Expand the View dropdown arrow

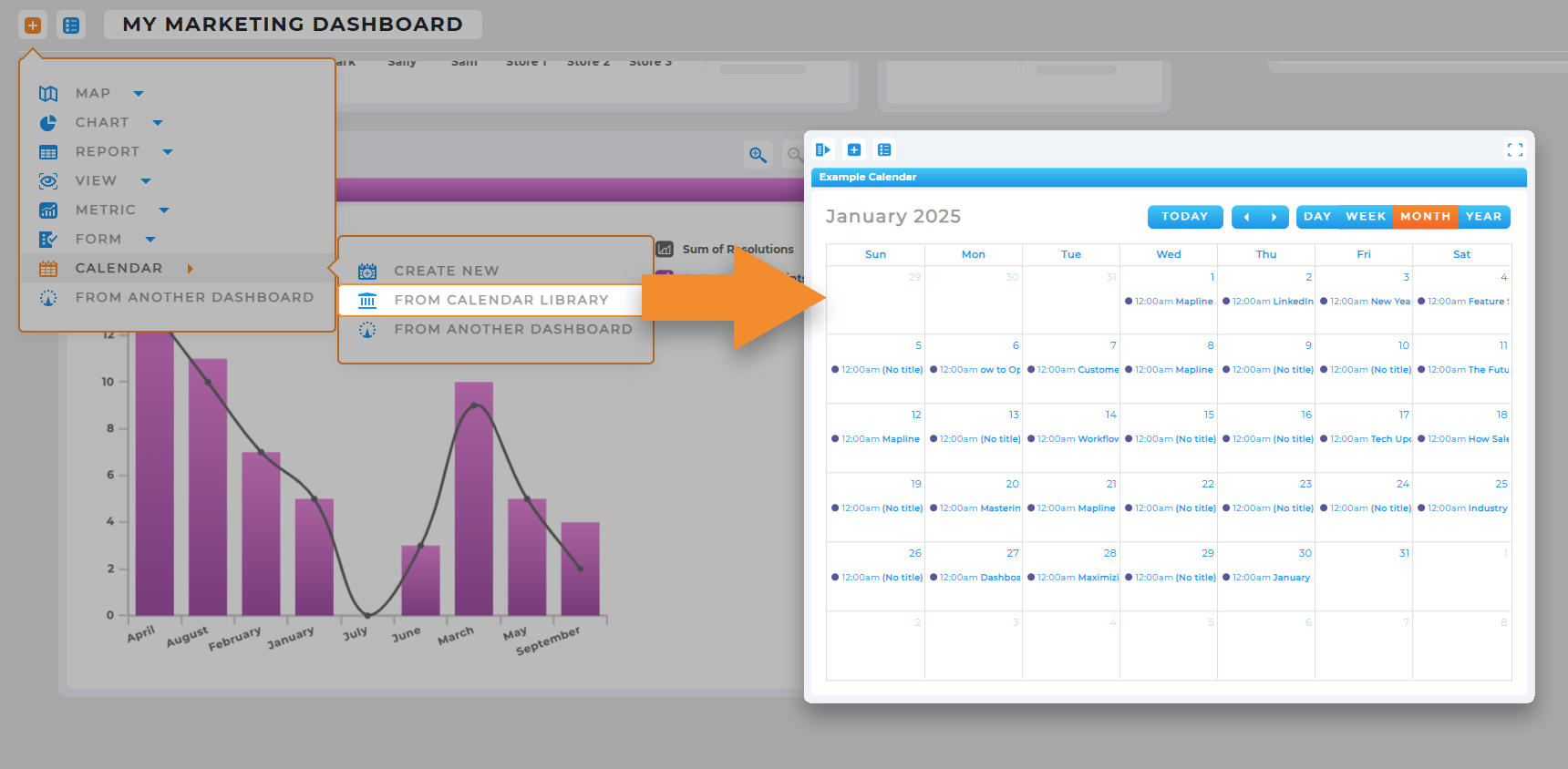click(x=146, y=181)
